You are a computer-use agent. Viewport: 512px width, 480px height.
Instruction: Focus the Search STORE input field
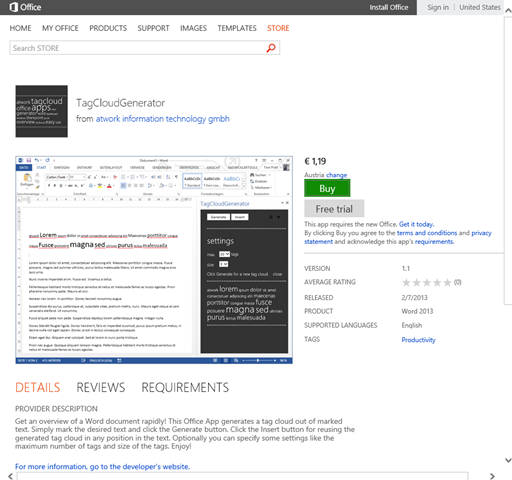tap(145, 48)
